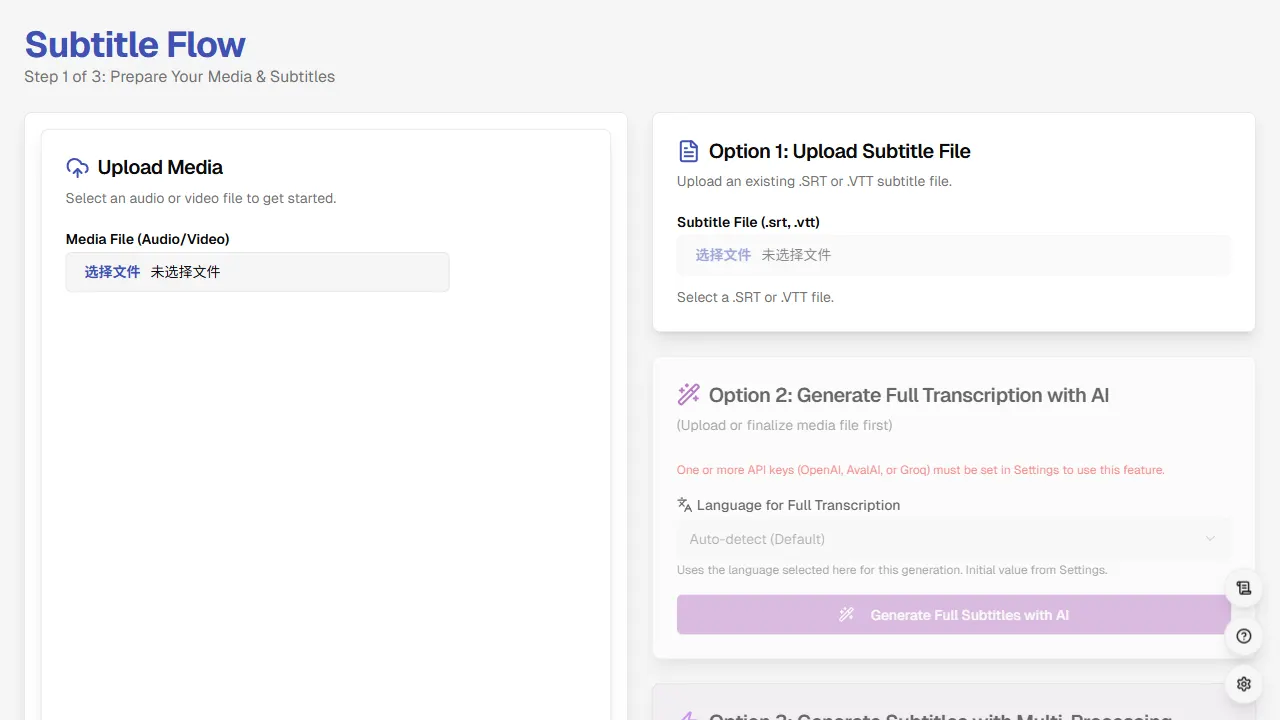The height and width of the screenshot is (720, 1280).
Task: Open the Auto-detect (Default) language dropdown
Action: pos(953,539)
